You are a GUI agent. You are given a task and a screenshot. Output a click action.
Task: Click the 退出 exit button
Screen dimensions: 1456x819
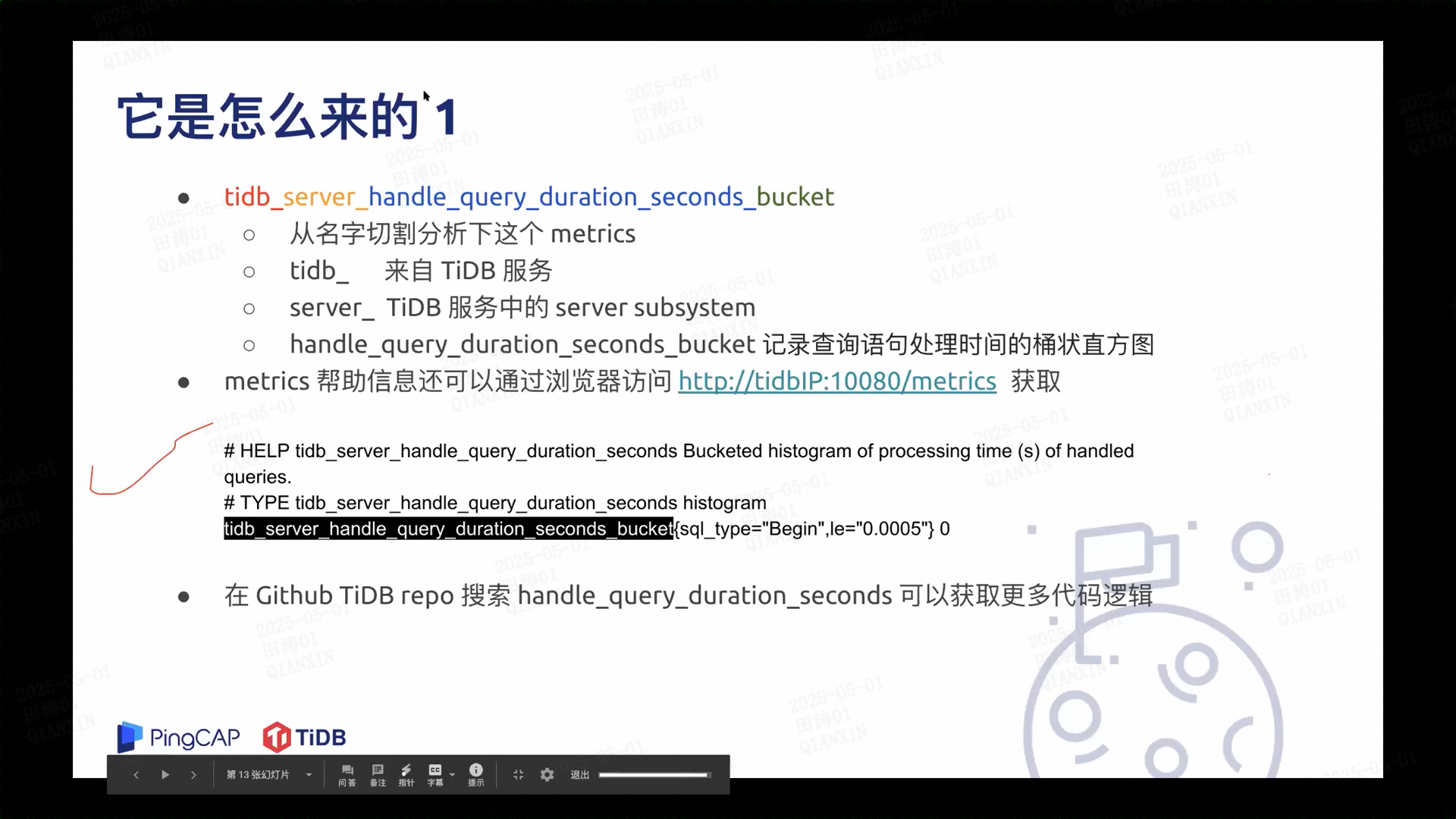coord(580,775)
